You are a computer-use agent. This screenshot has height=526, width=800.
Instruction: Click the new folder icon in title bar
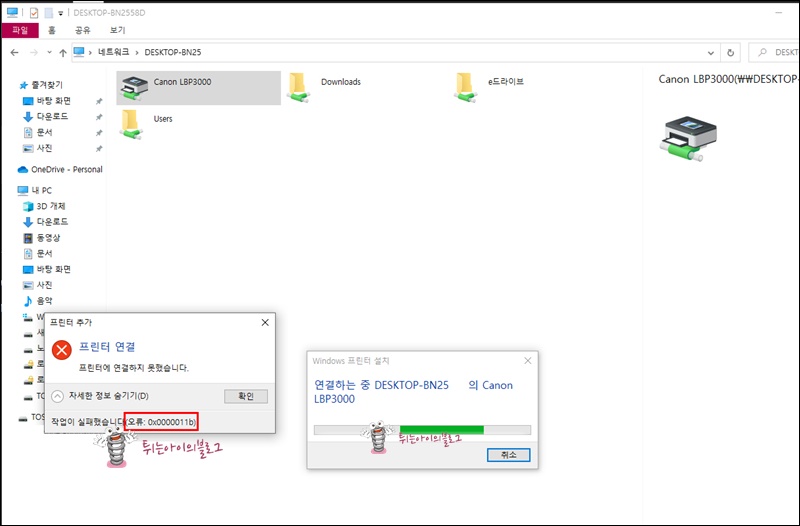click(x=48, y=13)
